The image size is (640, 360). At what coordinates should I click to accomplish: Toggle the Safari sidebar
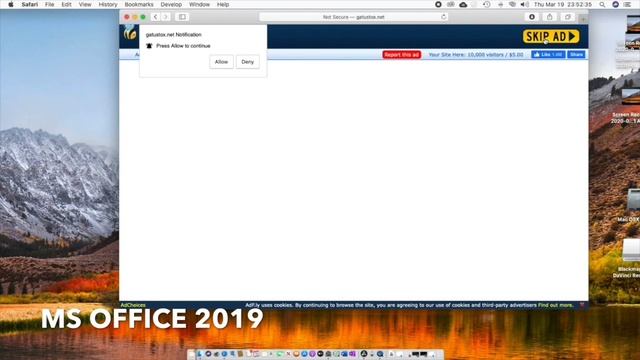182,17
